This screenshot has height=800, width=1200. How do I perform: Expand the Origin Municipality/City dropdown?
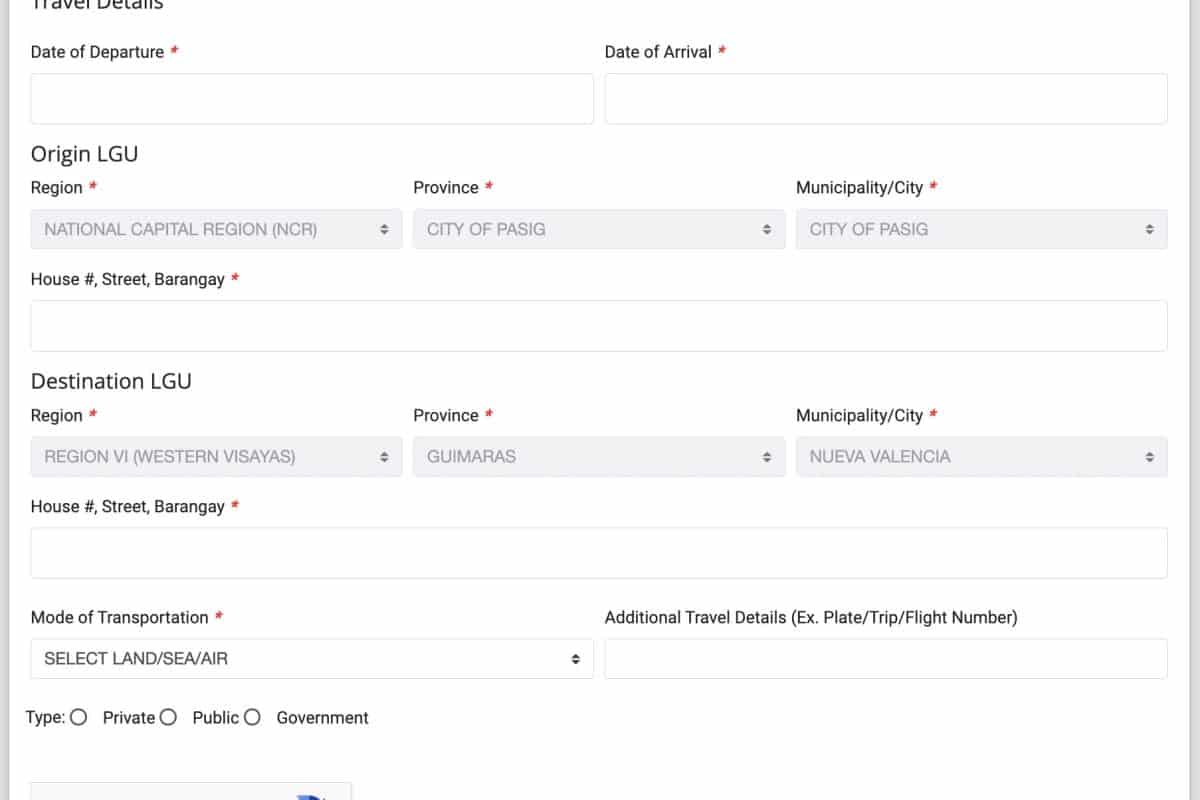coord(981,229)
